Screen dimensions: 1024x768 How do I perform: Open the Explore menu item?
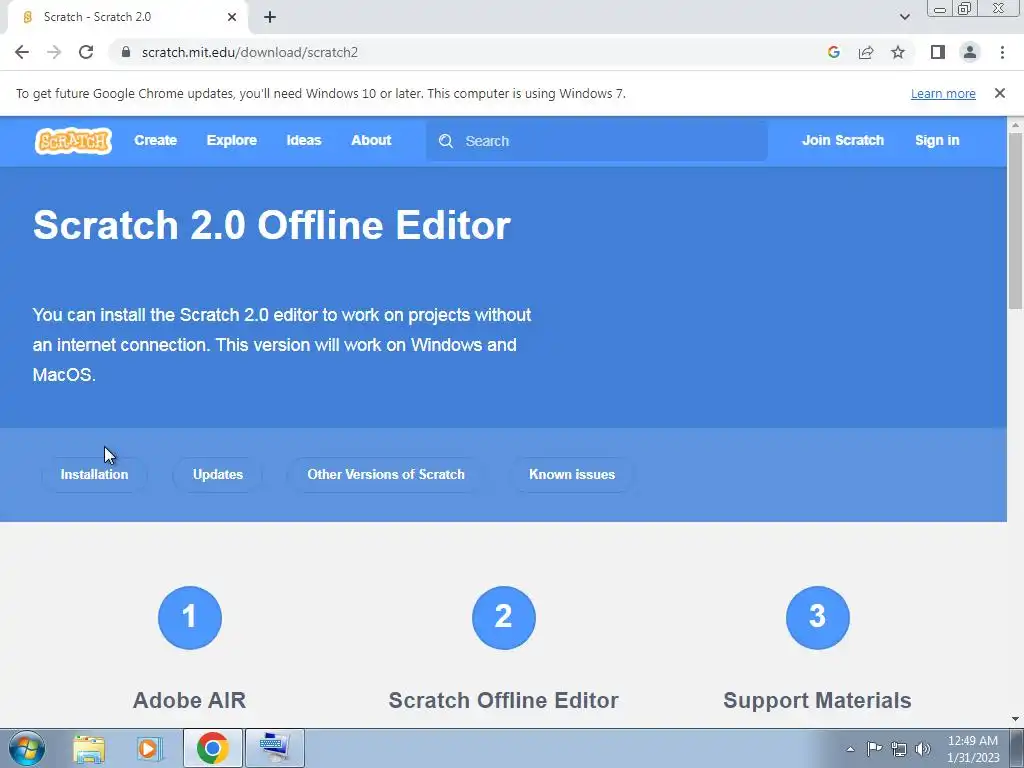click(232, 140)
